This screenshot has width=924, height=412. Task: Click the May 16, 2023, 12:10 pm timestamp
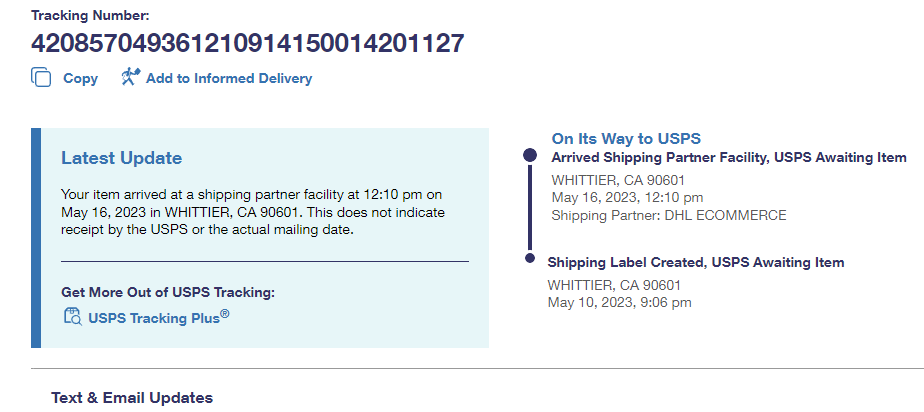(x=627, y=197)
